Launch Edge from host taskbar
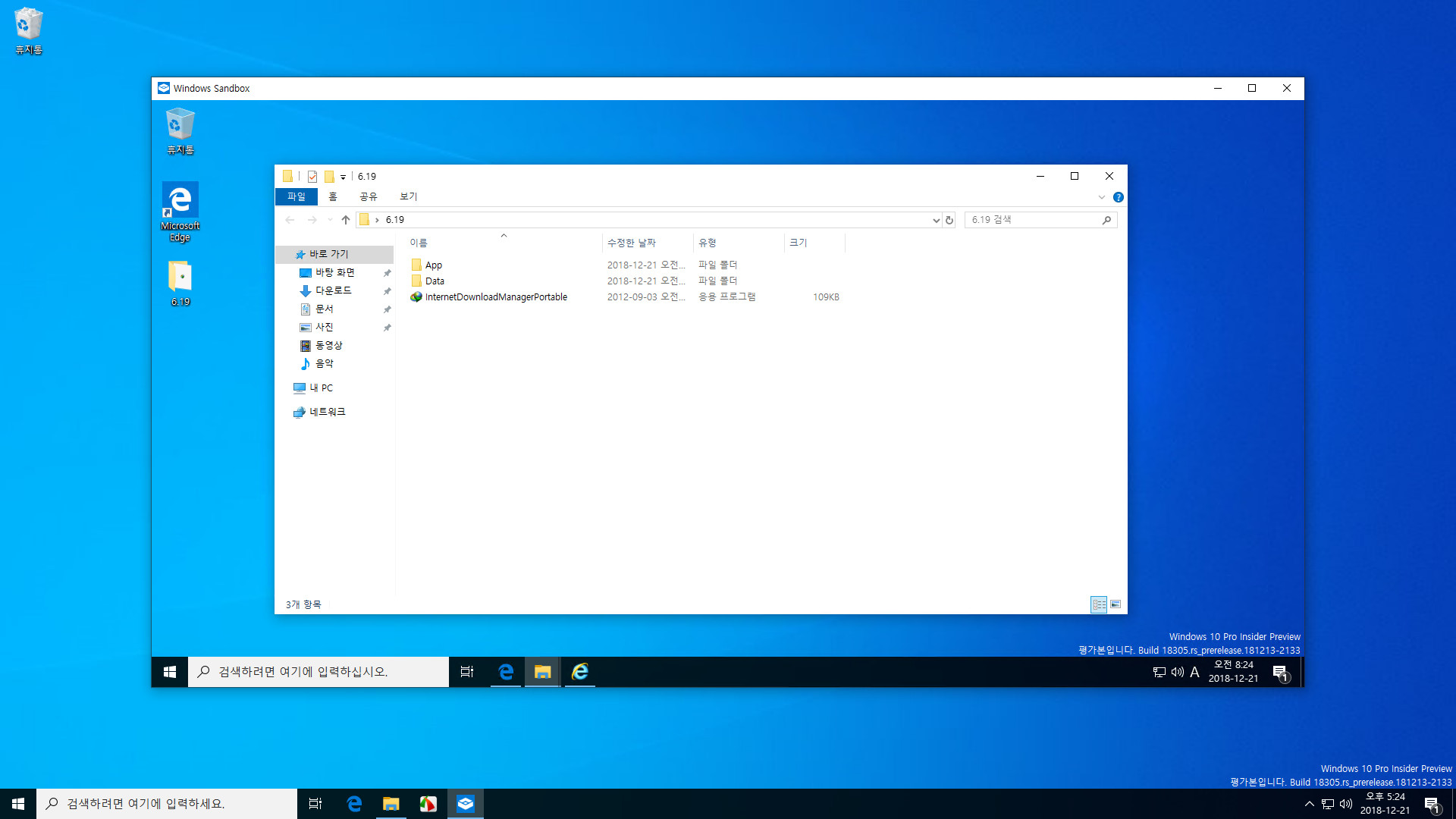Screen dimensions: 1456x819 pos(354,804)
